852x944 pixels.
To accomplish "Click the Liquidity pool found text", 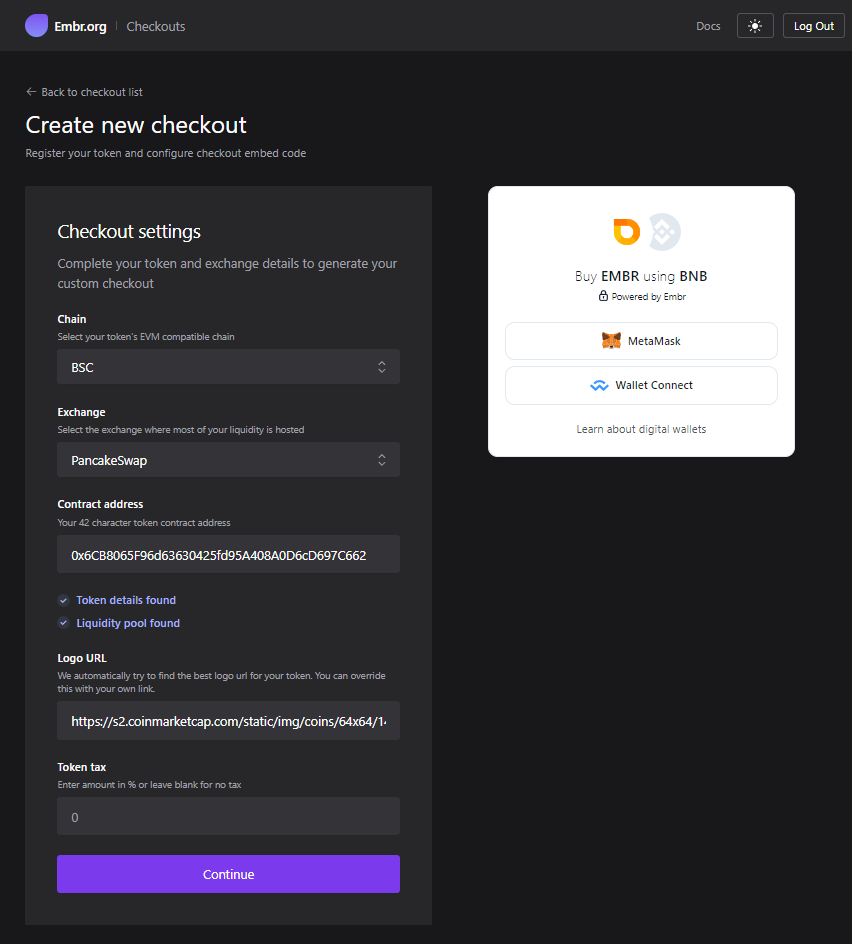I will 128,623.
